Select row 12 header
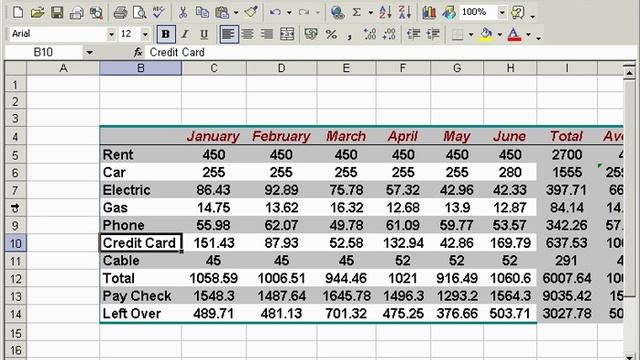Image resolution: width=640 pixels, height=360 pixels. (15, 278)
